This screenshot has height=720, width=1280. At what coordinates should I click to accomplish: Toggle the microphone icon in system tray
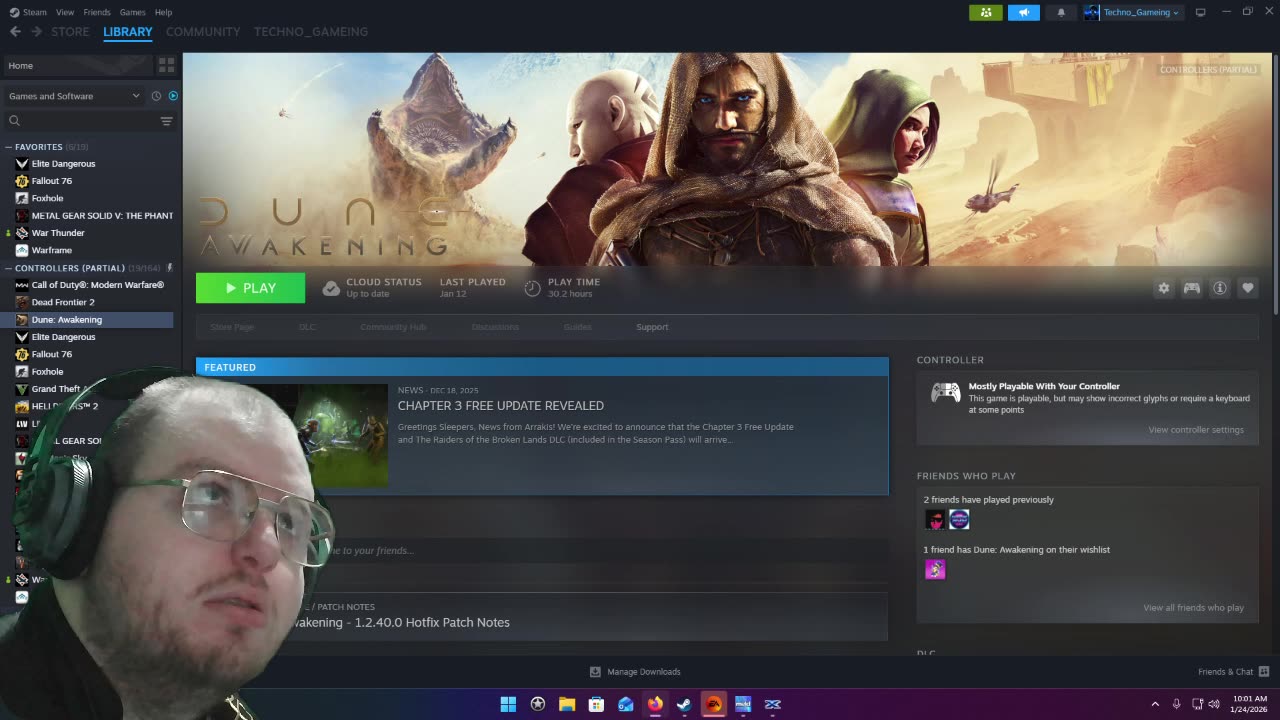pos(1176,704)
